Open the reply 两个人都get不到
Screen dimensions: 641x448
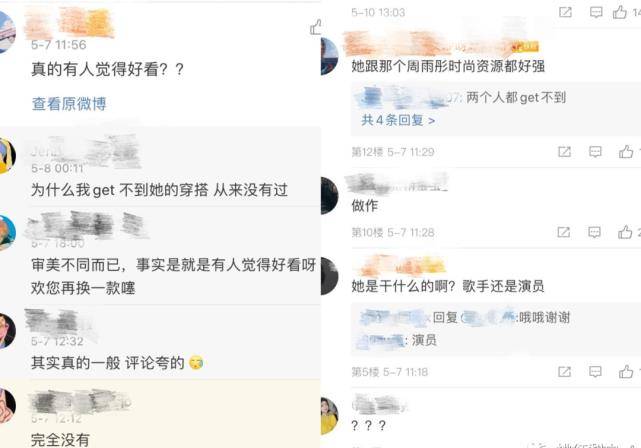tap(515, 98)
